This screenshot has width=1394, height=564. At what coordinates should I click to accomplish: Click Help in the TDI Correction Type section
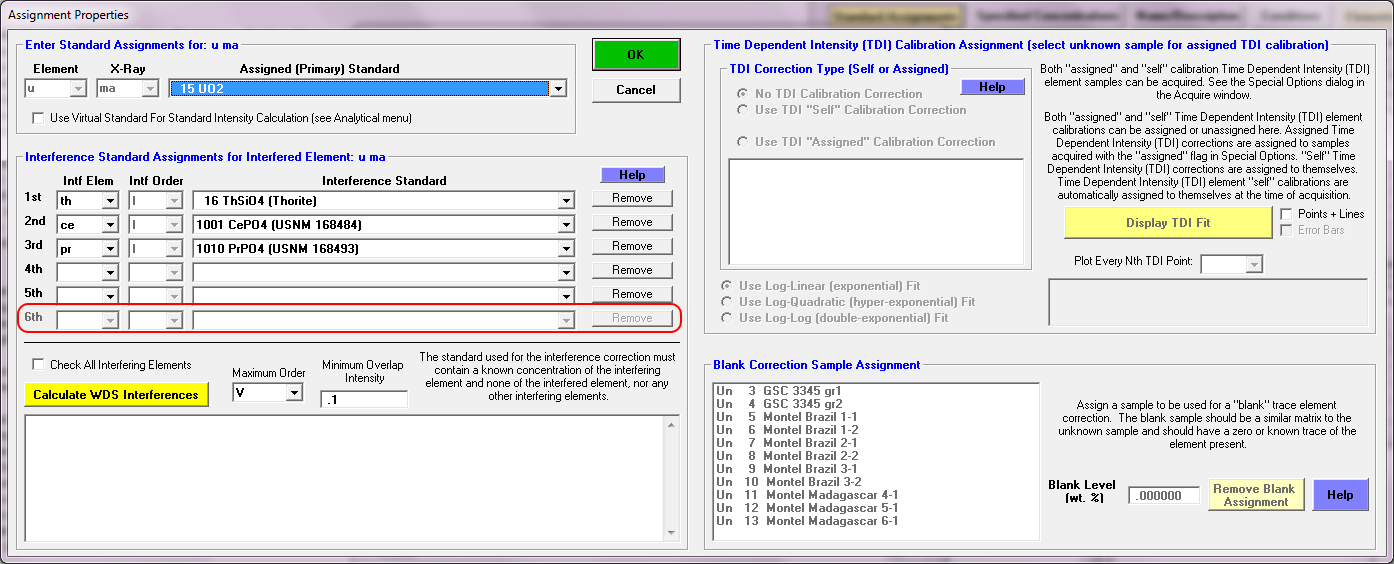pyautogui.click(x=992, y=87)
